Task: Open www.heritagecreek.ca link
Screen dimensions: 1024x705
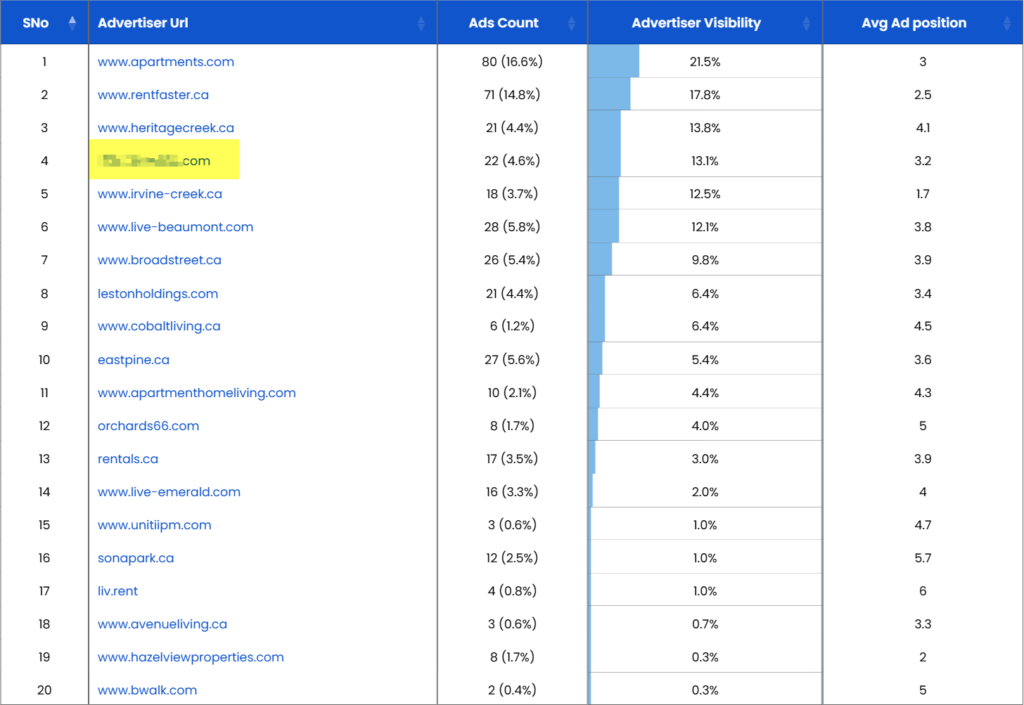Action: [166, 128]
